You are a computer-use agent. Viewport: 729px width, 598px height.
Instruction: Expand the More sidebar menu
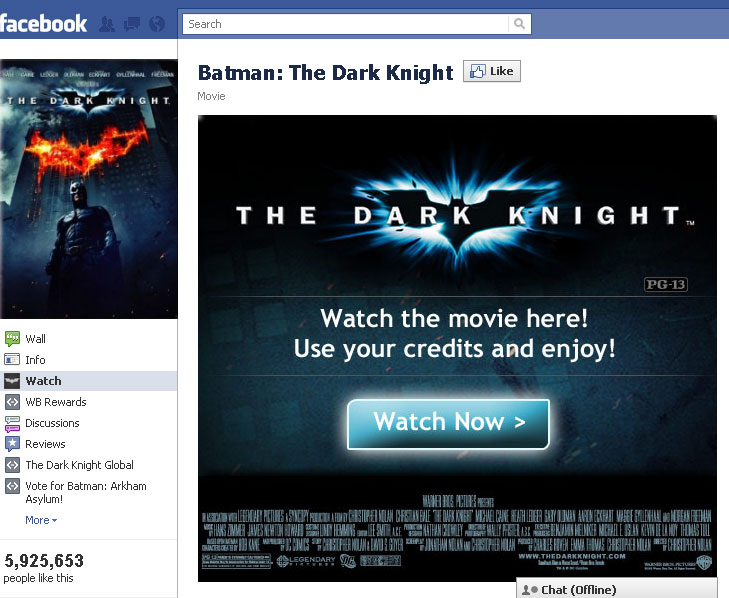(x=41, y=520)
